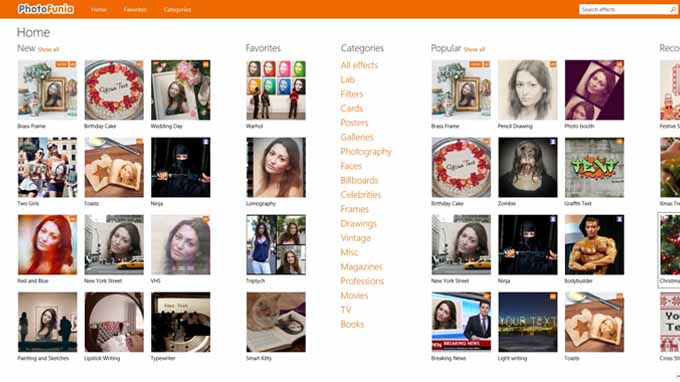Screen dimensions: 680x382
Task: Select the Two Girls effect thumbnail
Action: [x=47, y=167]
